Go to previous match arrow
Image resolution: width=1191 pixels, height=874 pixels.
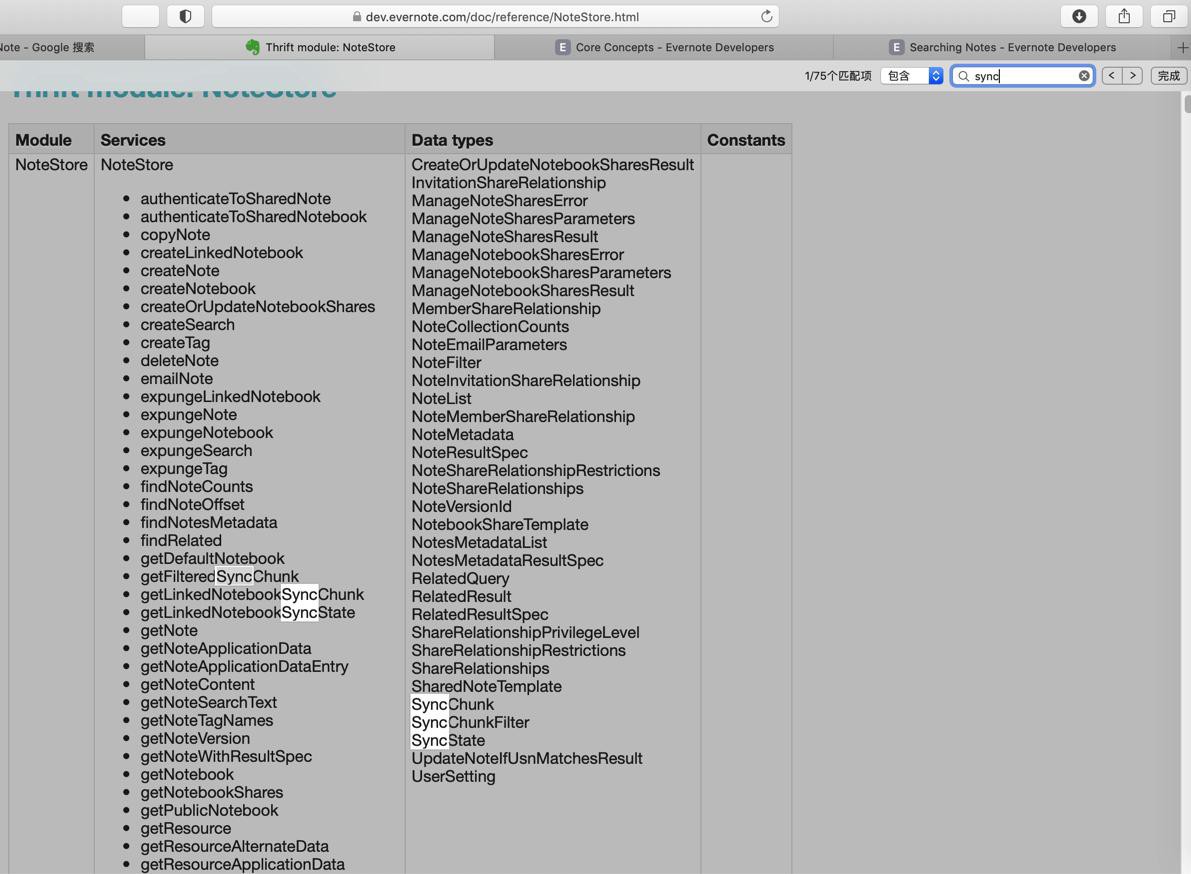click(1112, 75)
